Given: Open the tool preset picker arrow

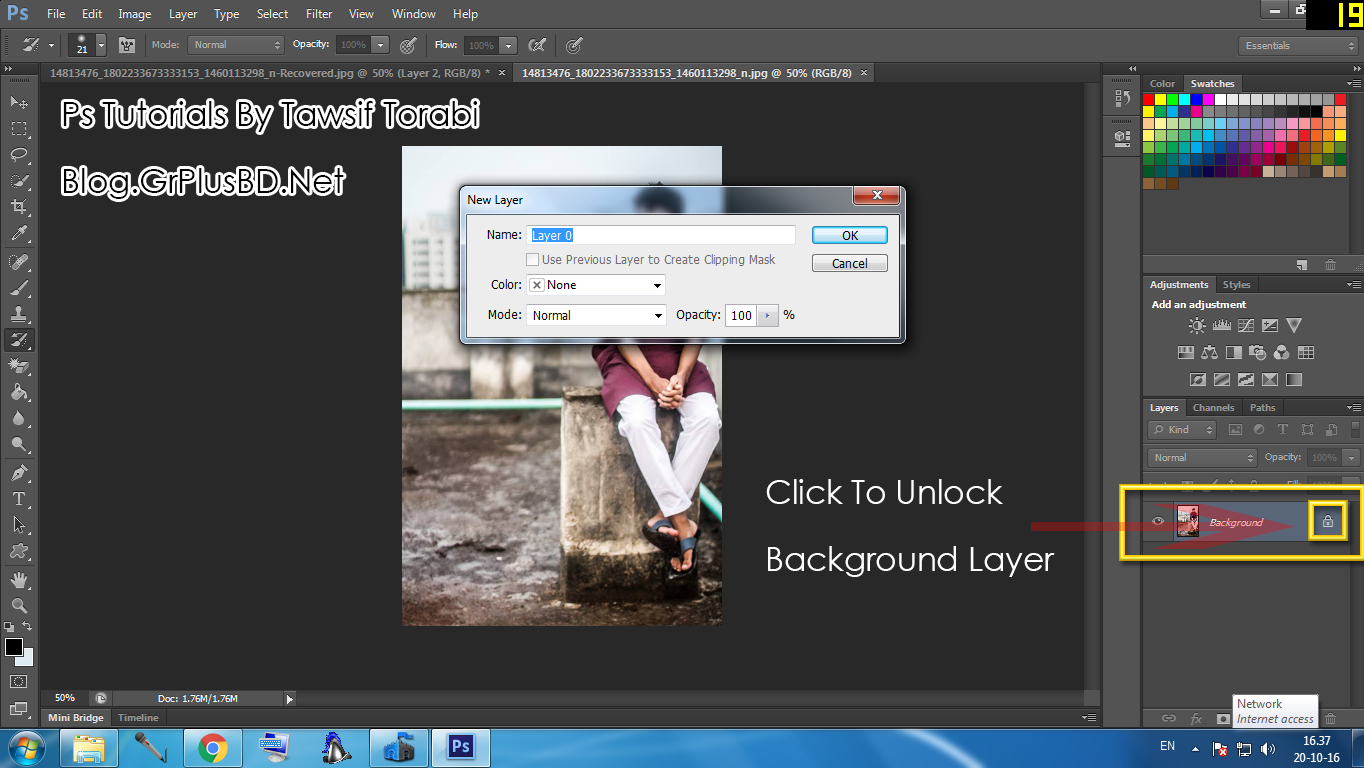Looking at the screenshot, I should (x=51, y=45).
